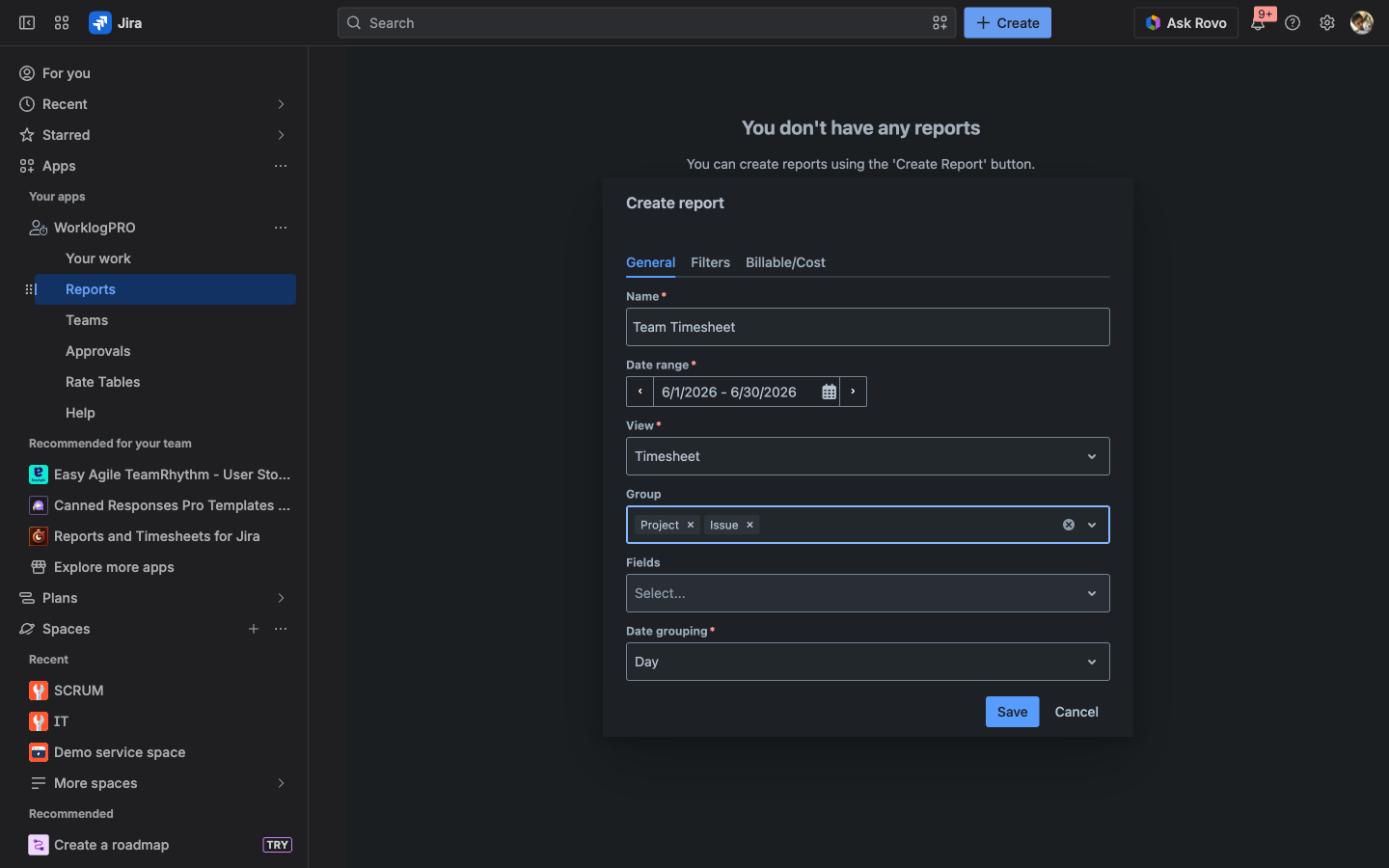
Task: Open notifications bell icon
Action: click(x=1258, y=23)
